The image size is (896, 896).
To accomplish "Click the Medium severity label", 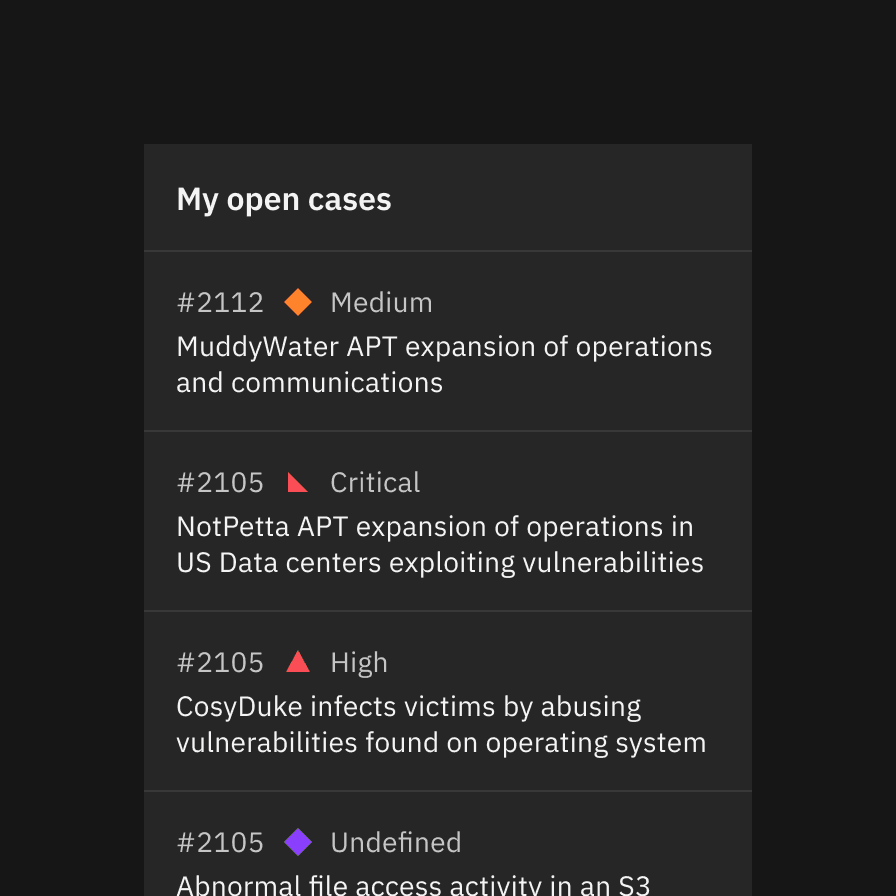I will coord(381,302).
